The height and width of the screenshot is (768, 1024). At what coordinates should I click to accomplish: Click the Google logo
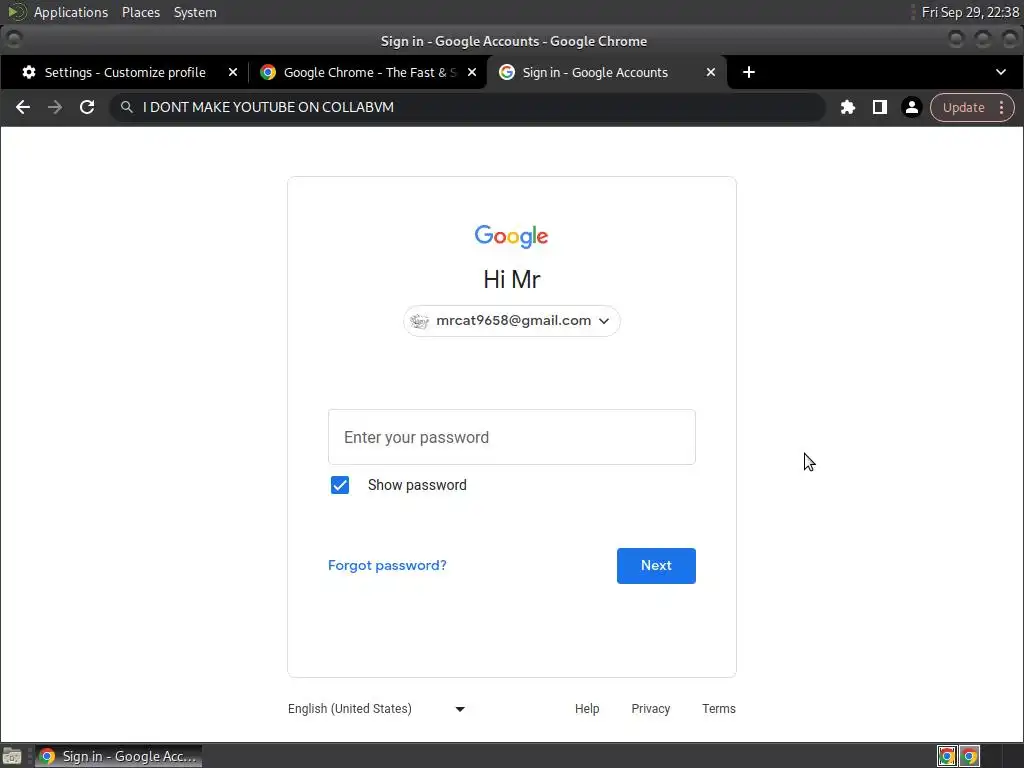click(511, 236)
